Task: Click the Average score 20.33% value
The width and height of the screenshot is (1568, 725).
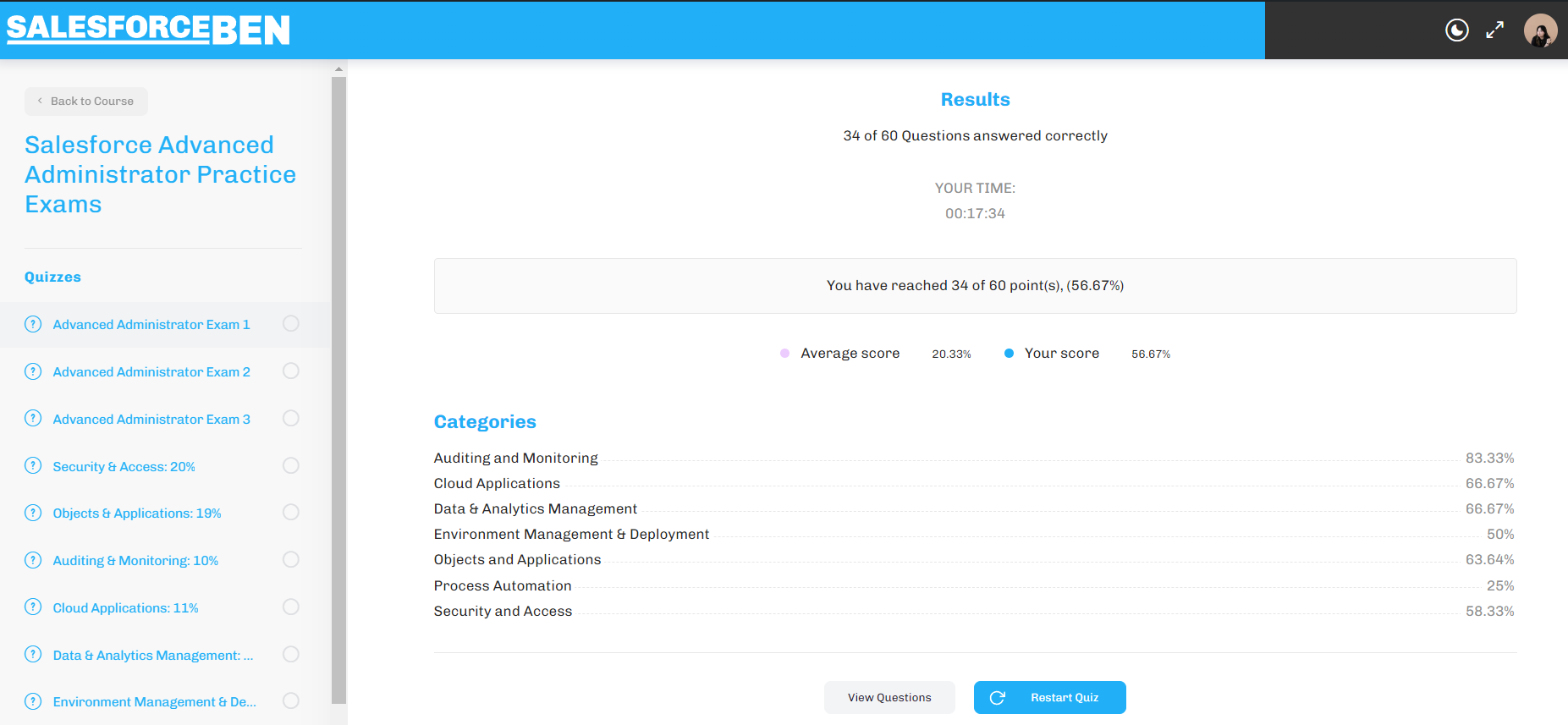Action: click(x=951, y=354)
